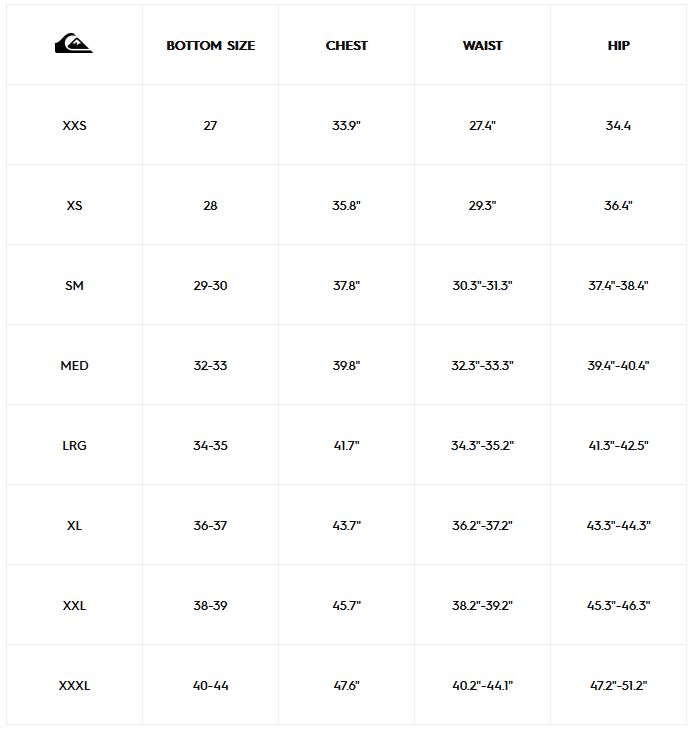Select the 47.2"-51.2" hip cell
693x733 pixels.
619,686
